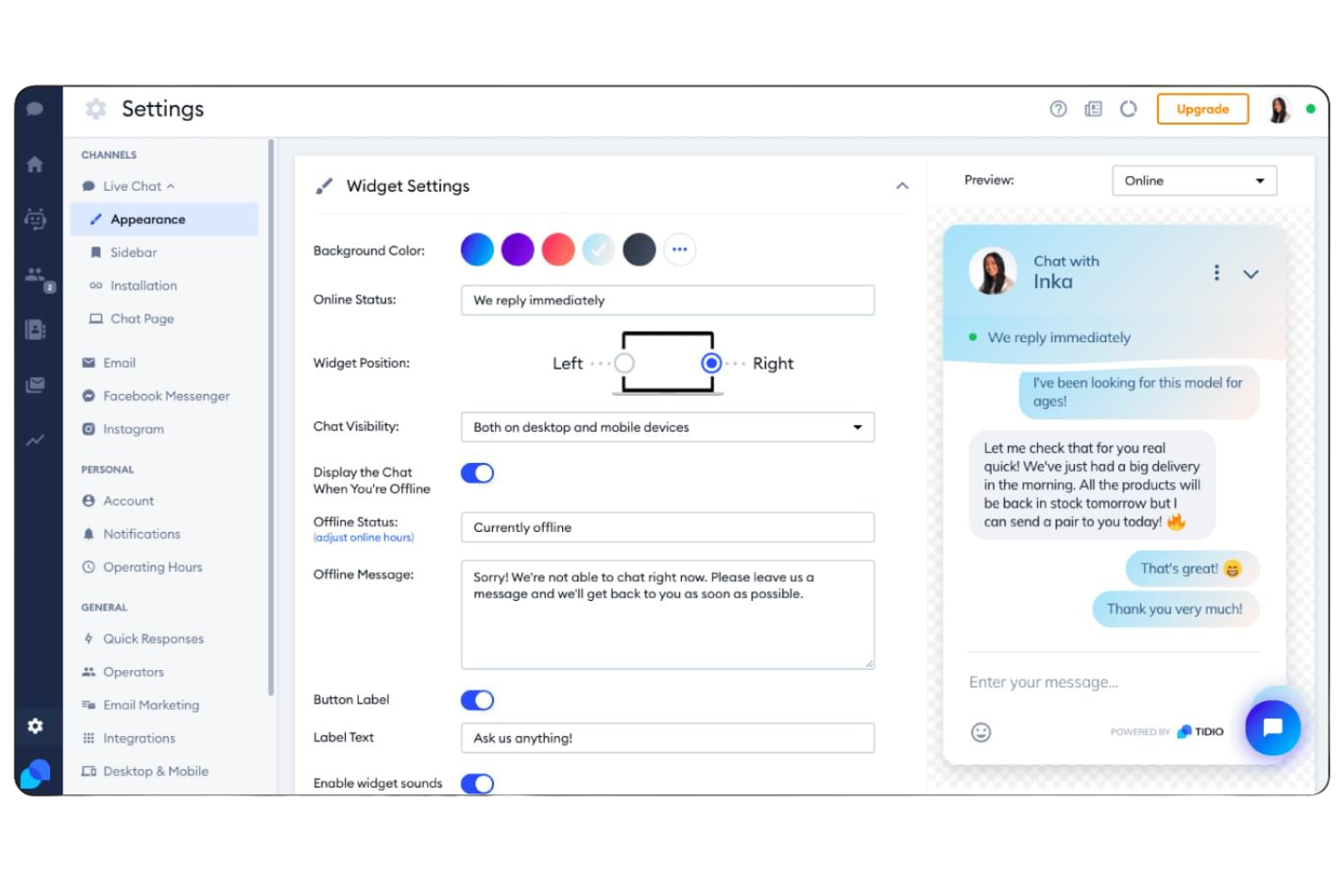Select the purple background color swatch
Image resolution: width=1344 pixels, height=896 pixels.
pyautogui.click(x=517, y=249)
